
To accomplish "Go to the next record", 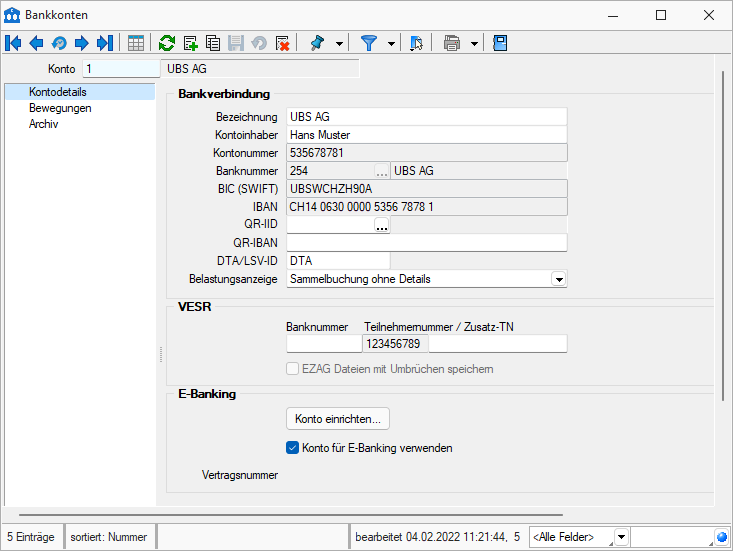I will tap(82, 43).
